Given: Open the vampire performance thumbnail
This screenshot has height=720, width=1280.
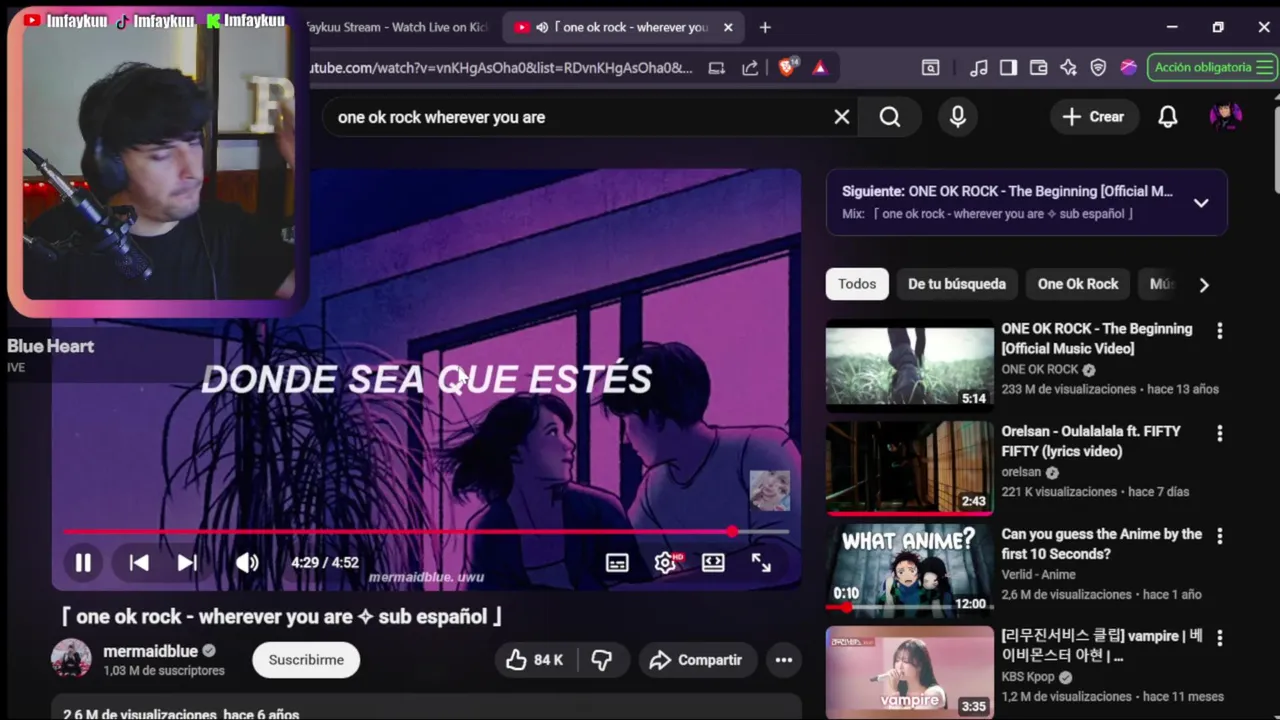Looking at the screenshot, I should pyautogui.click(x=910, y=672).
